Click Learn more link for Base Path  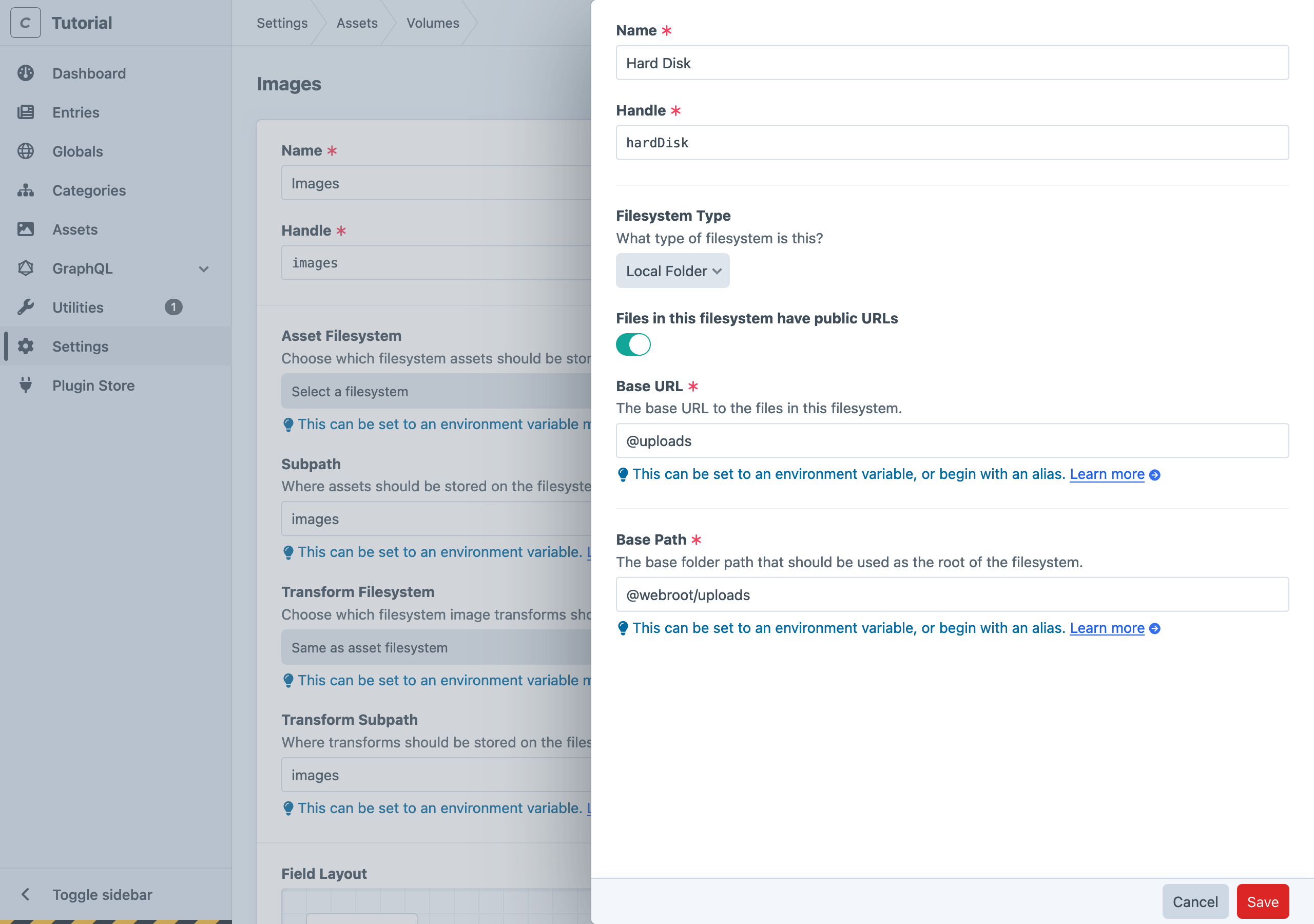(1108, 627)
